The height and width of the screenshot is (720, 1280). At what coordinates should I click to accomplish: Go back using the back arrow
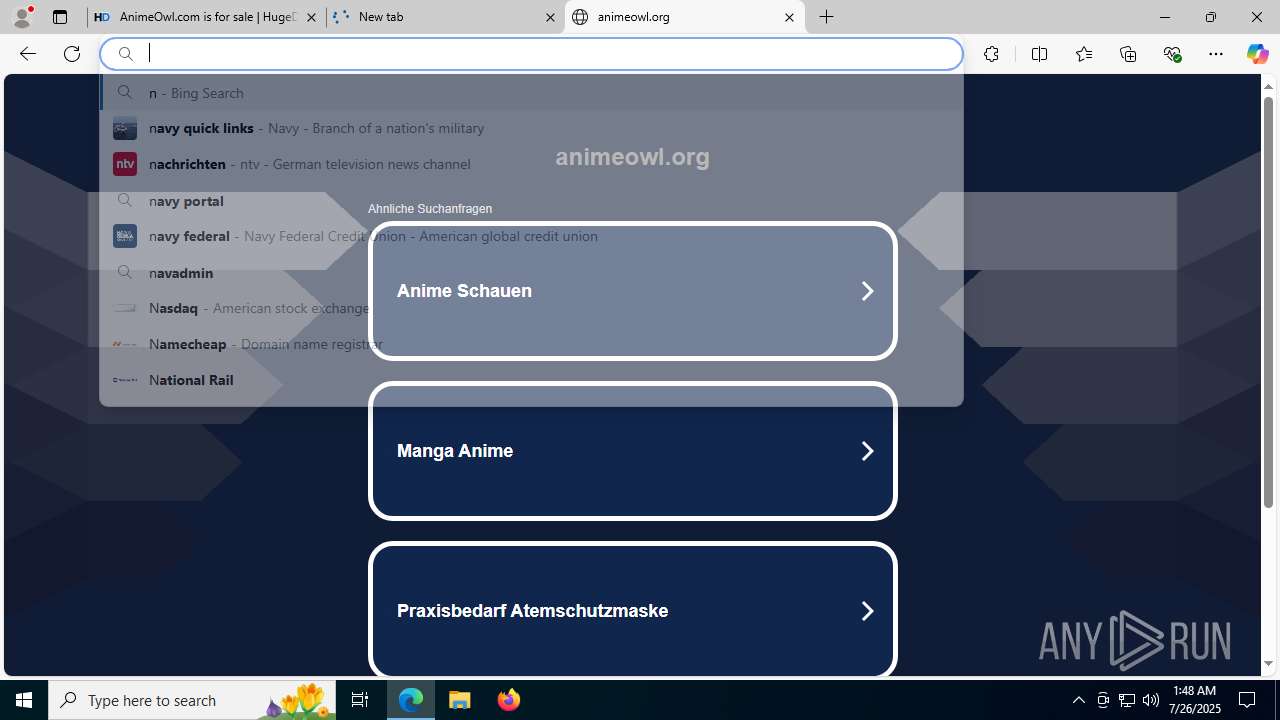(28, 54)
